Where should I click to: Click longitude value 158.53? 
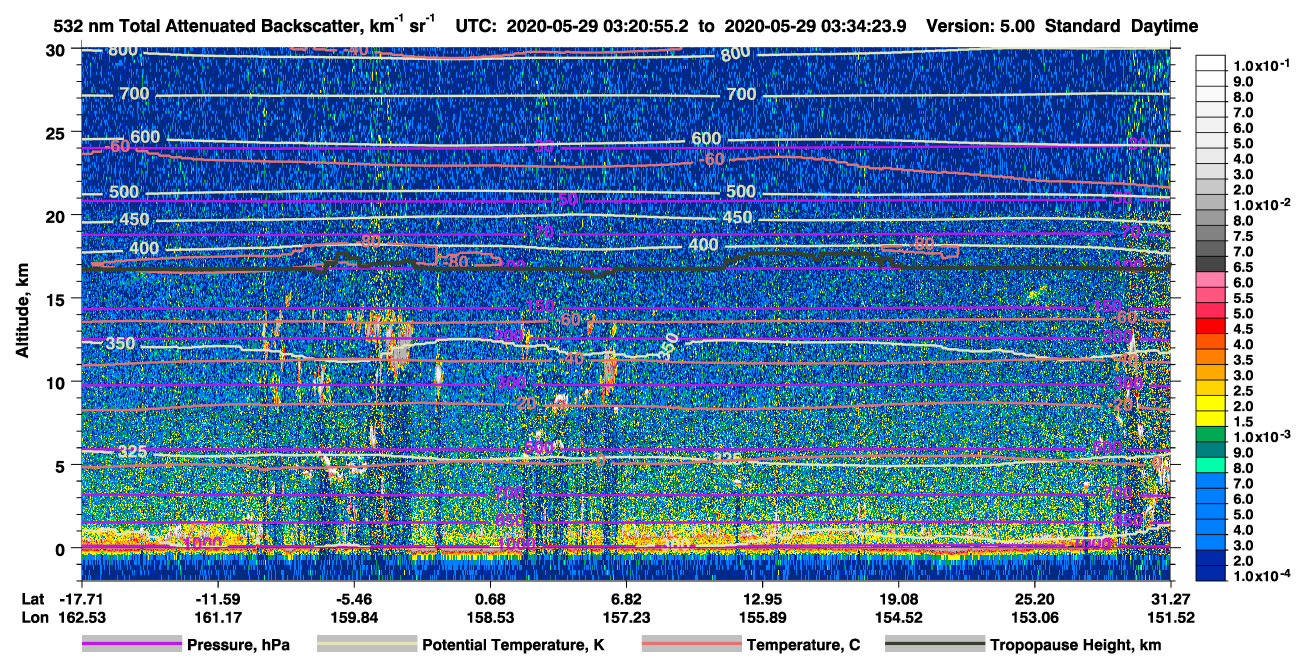click(x=490, y=618)
